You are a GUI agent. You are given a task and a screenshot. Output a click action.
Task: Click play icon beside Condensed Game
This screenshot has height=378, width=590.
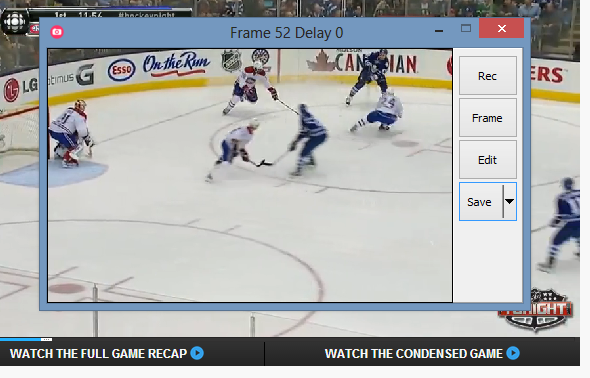[x=513, y=353]
